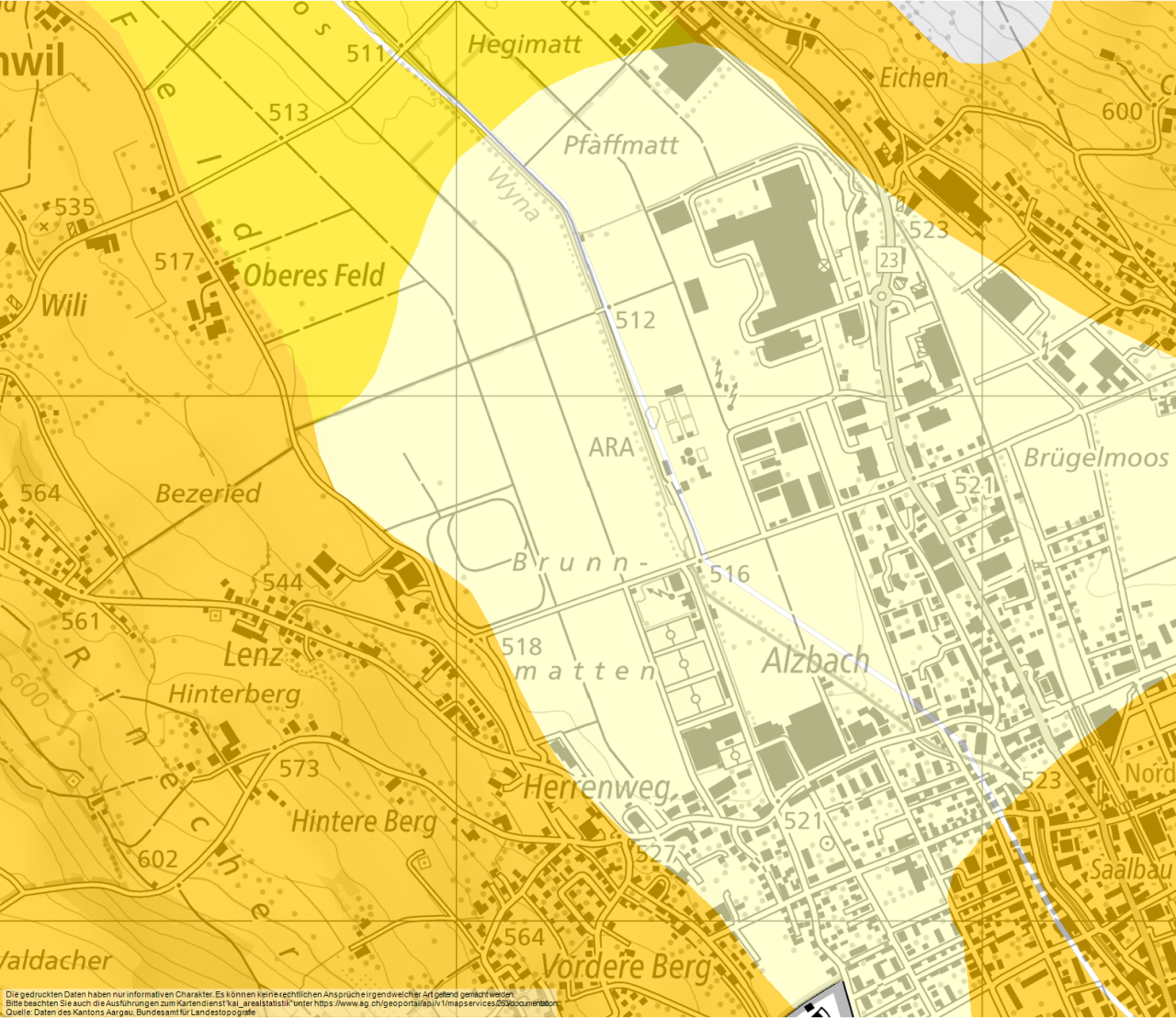Viewport: 1176px width, 1018px height.
Task: Select the height point 535 near Wili
Action: click(x=73, y=208)
